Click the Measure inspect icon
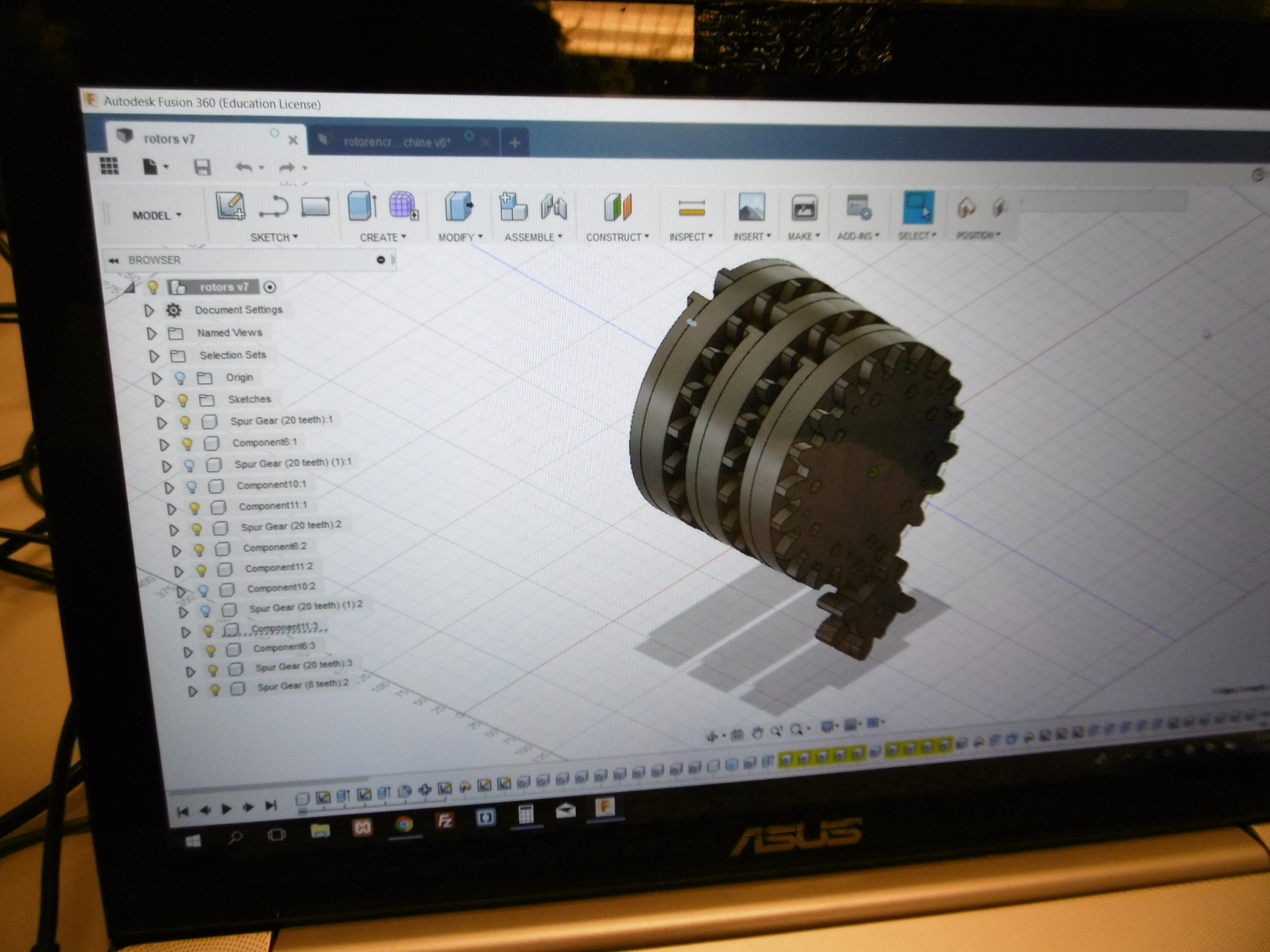The width and height of the screenshot is (1270, 952). coord(691,208)
